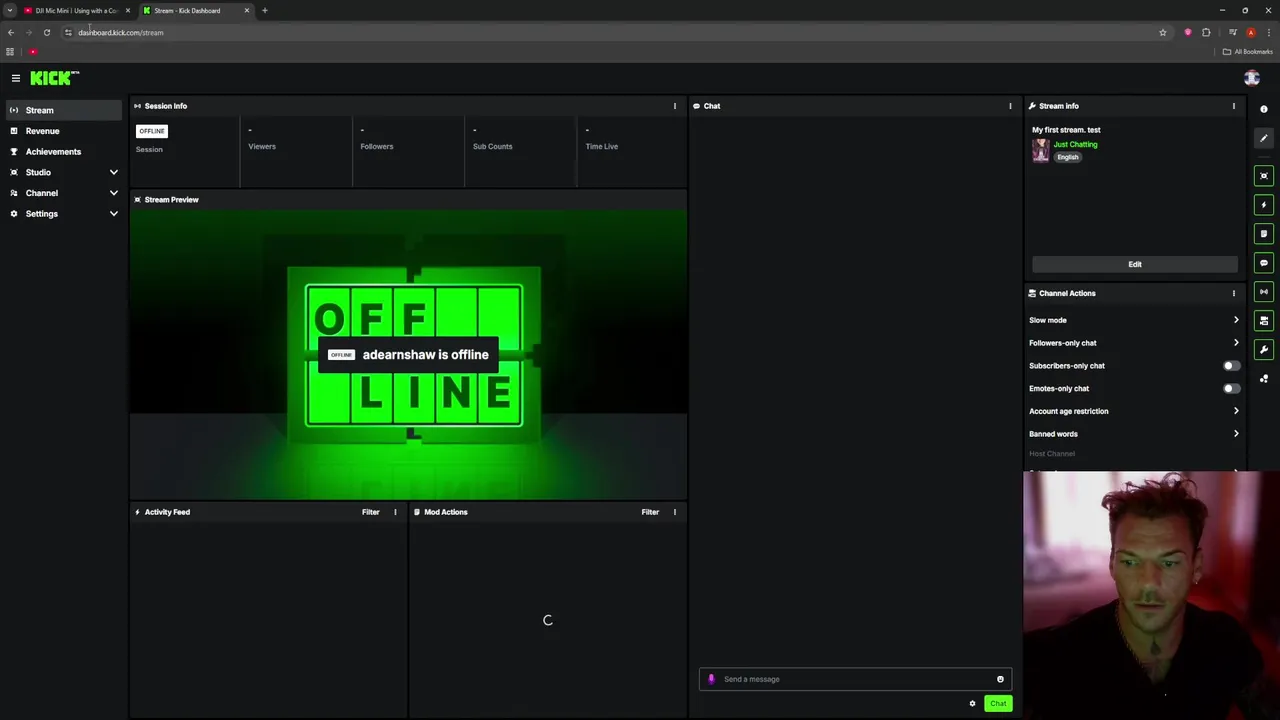Toggle the Activity Feed lightning icon in right sidebar

tap(1264, 205)
